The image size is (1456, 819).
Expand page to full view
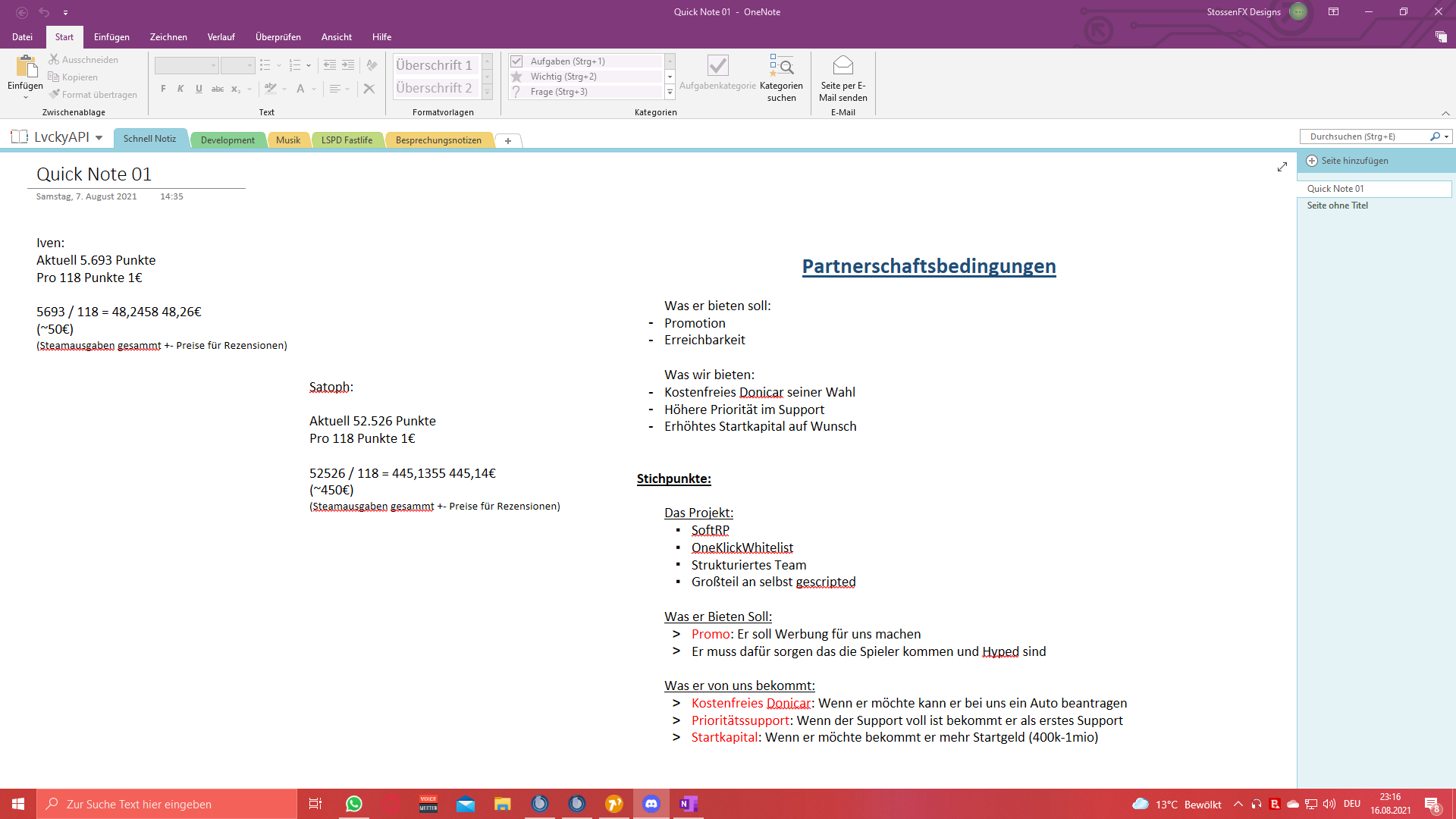pos(1282,167)
